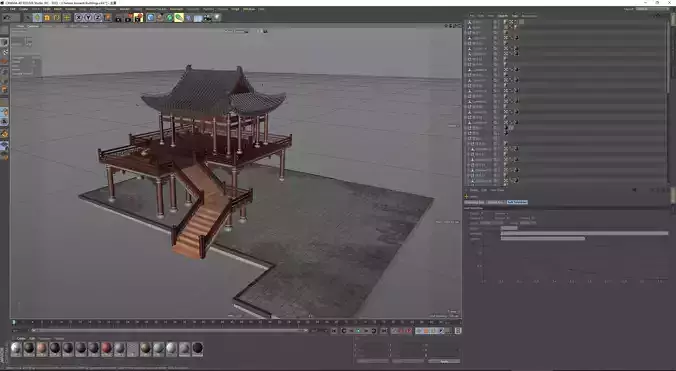Select the red sphere material thumbnail
676x371 pixels.
pyautogui.click(x=106, y=349)
